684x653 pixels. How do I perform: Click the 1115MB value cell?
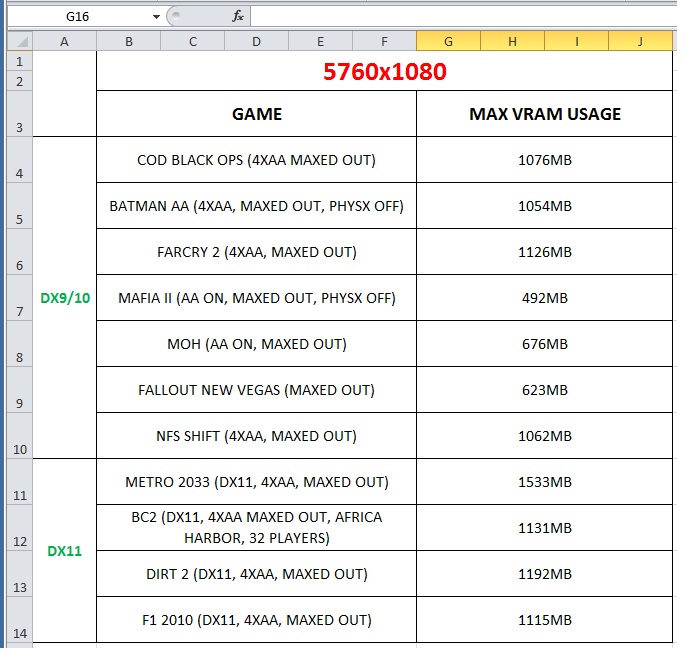coord(544,620)
